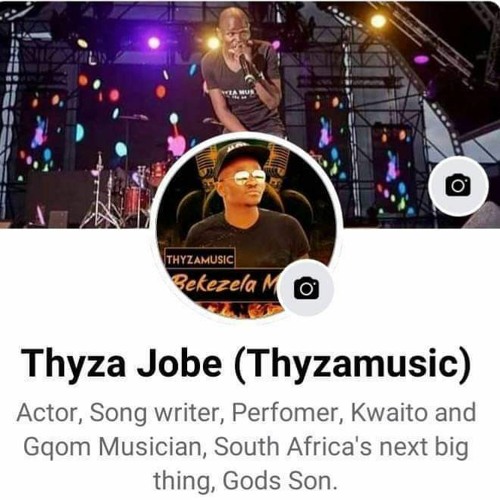Tap the performer's t-shirt logo text

(x=238, y=92)
